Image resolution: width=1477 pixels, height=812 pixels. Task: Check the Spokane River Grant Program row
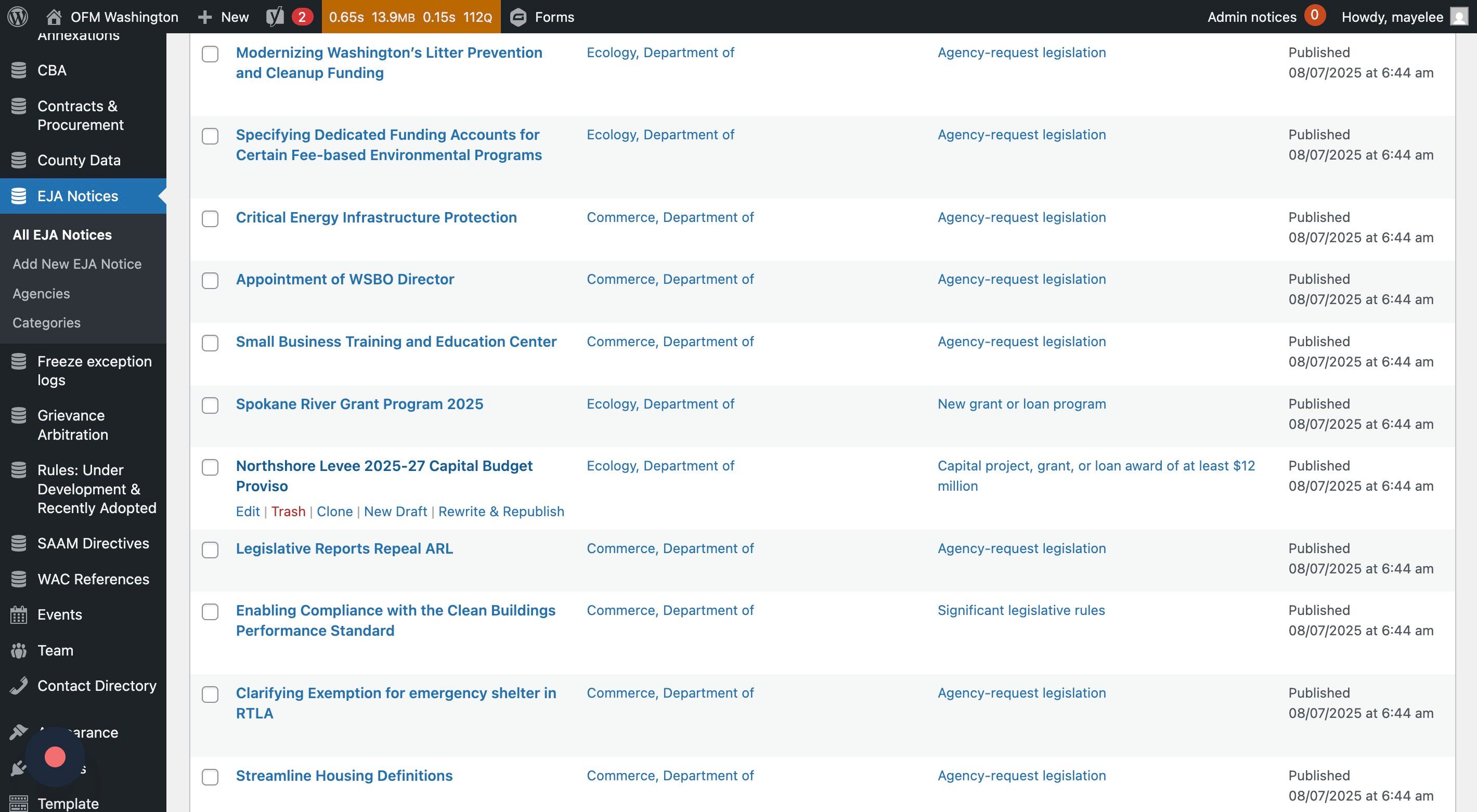coord(210,405)
